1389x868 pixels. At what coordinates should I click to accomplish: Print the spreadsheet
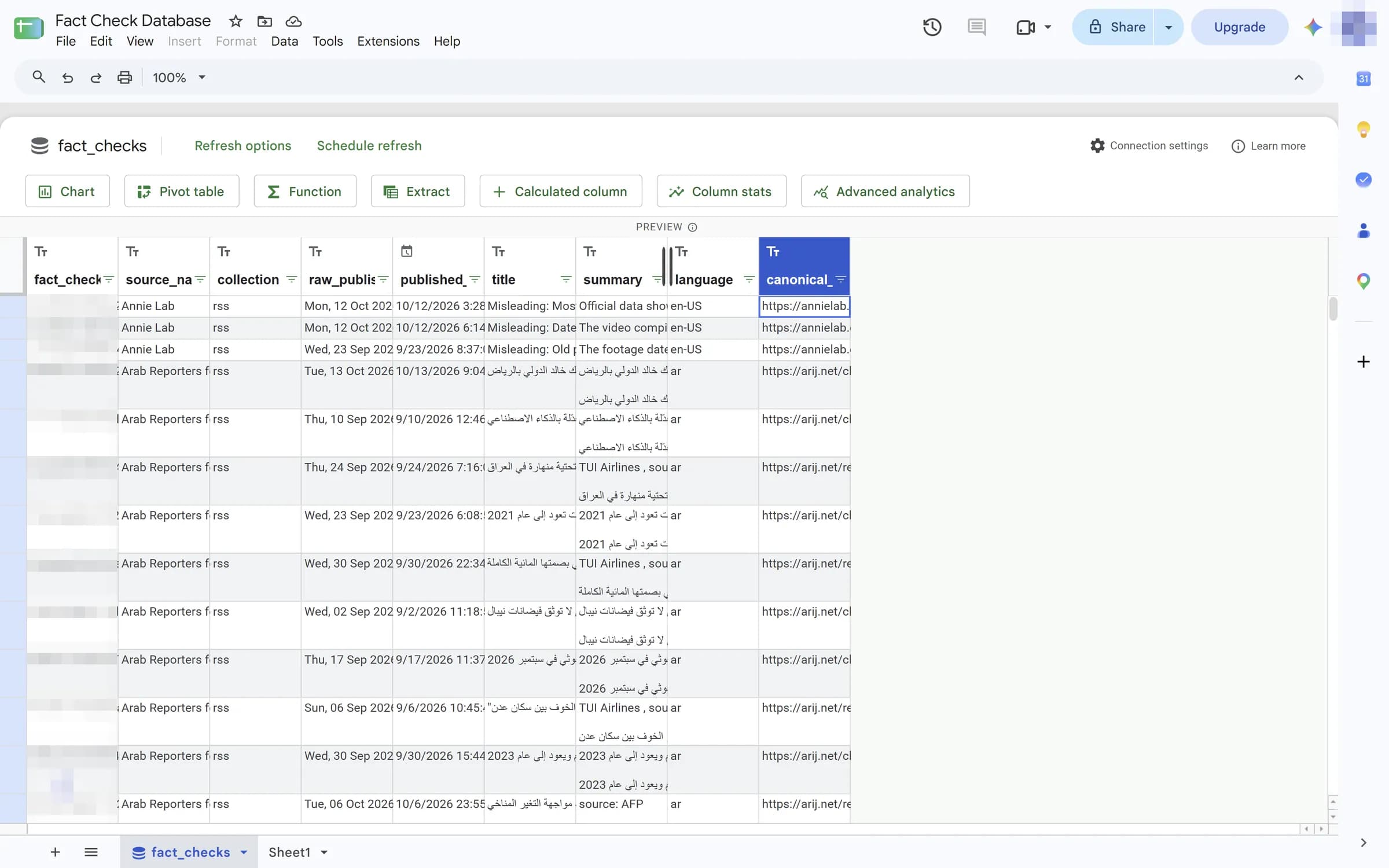(124, 78)
